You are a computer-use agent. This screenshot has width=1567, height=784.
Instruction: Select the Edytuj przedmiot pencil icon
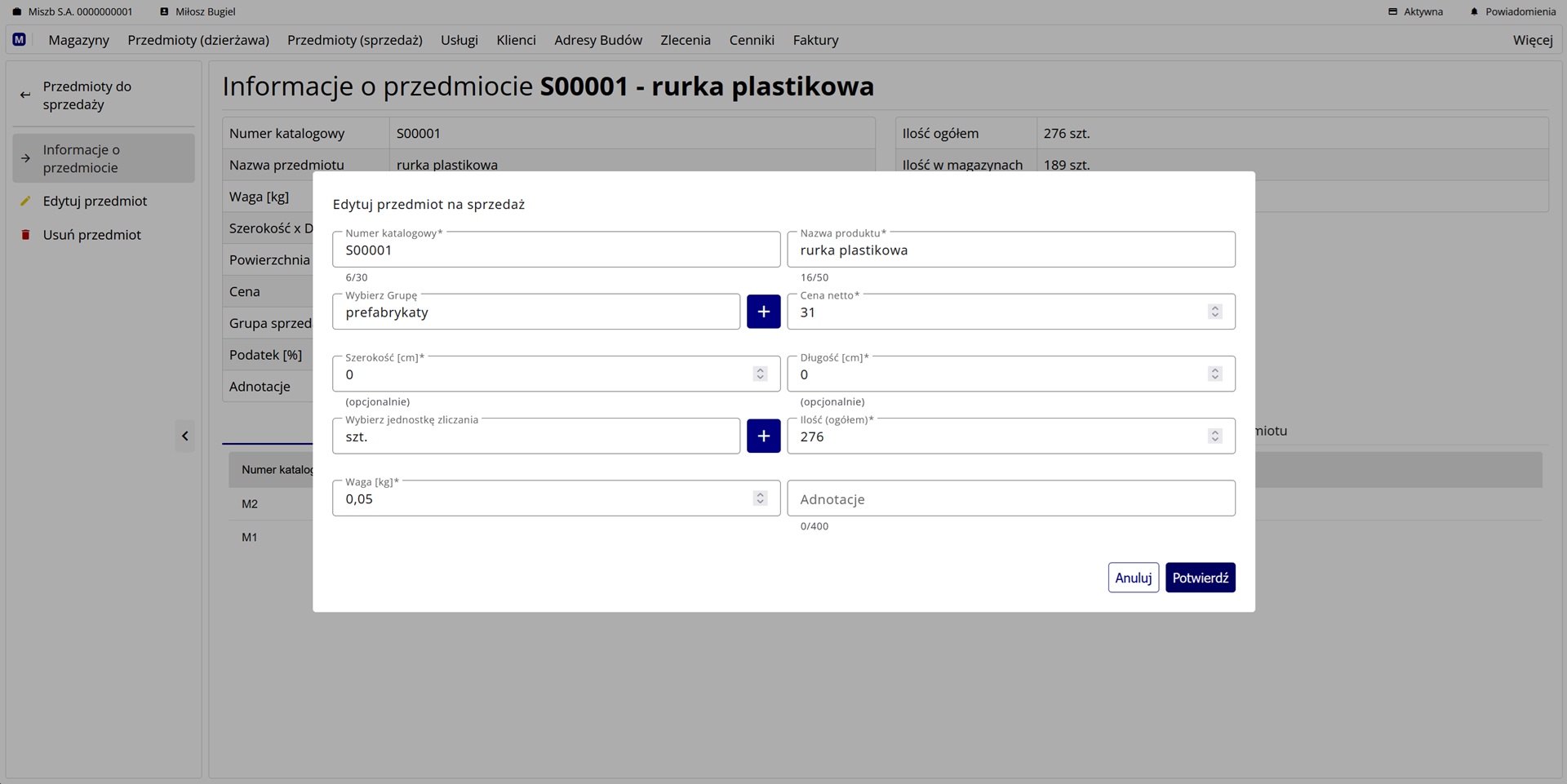[x=26, y=200]
